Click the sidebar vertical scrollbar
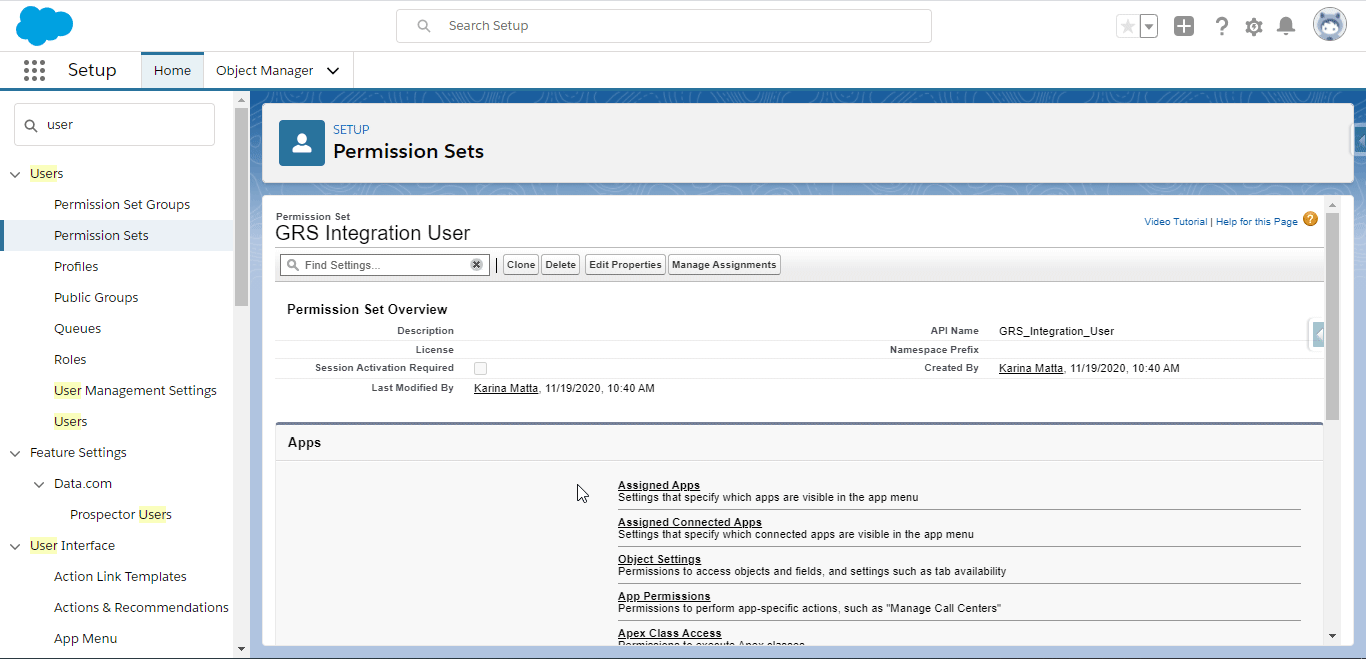Screen dimensions: 1366x659 point(241,206)
